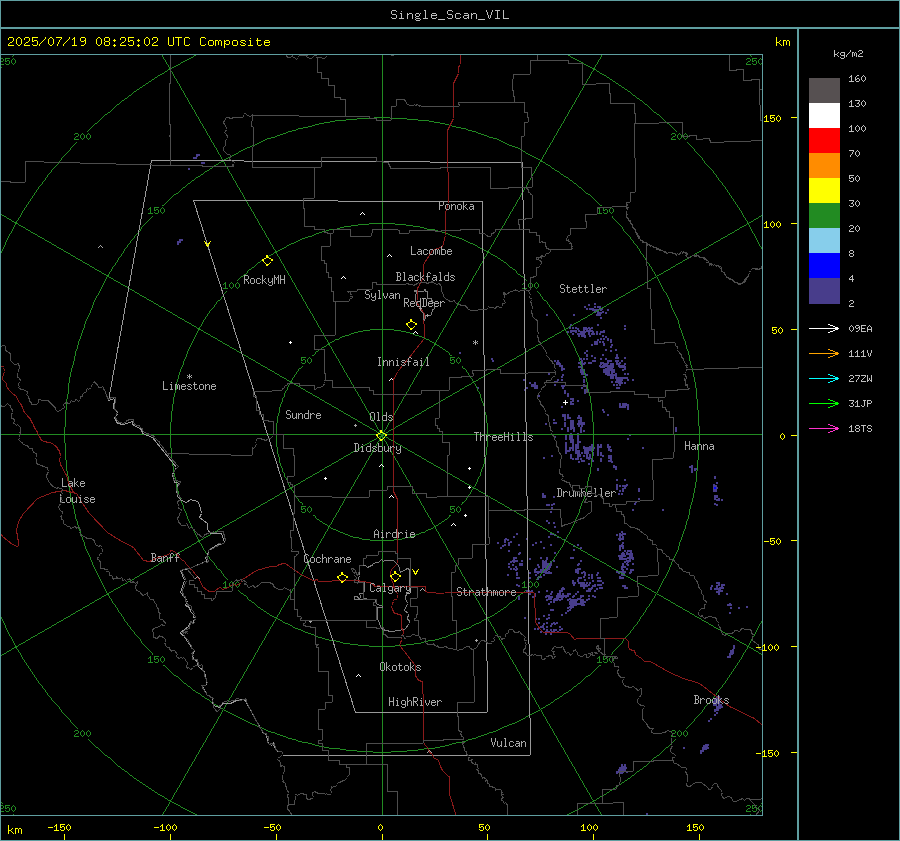Select the white 100-130 color band
Screen dimensions: 900x841
pyautogui.click(x=824, y=116)
